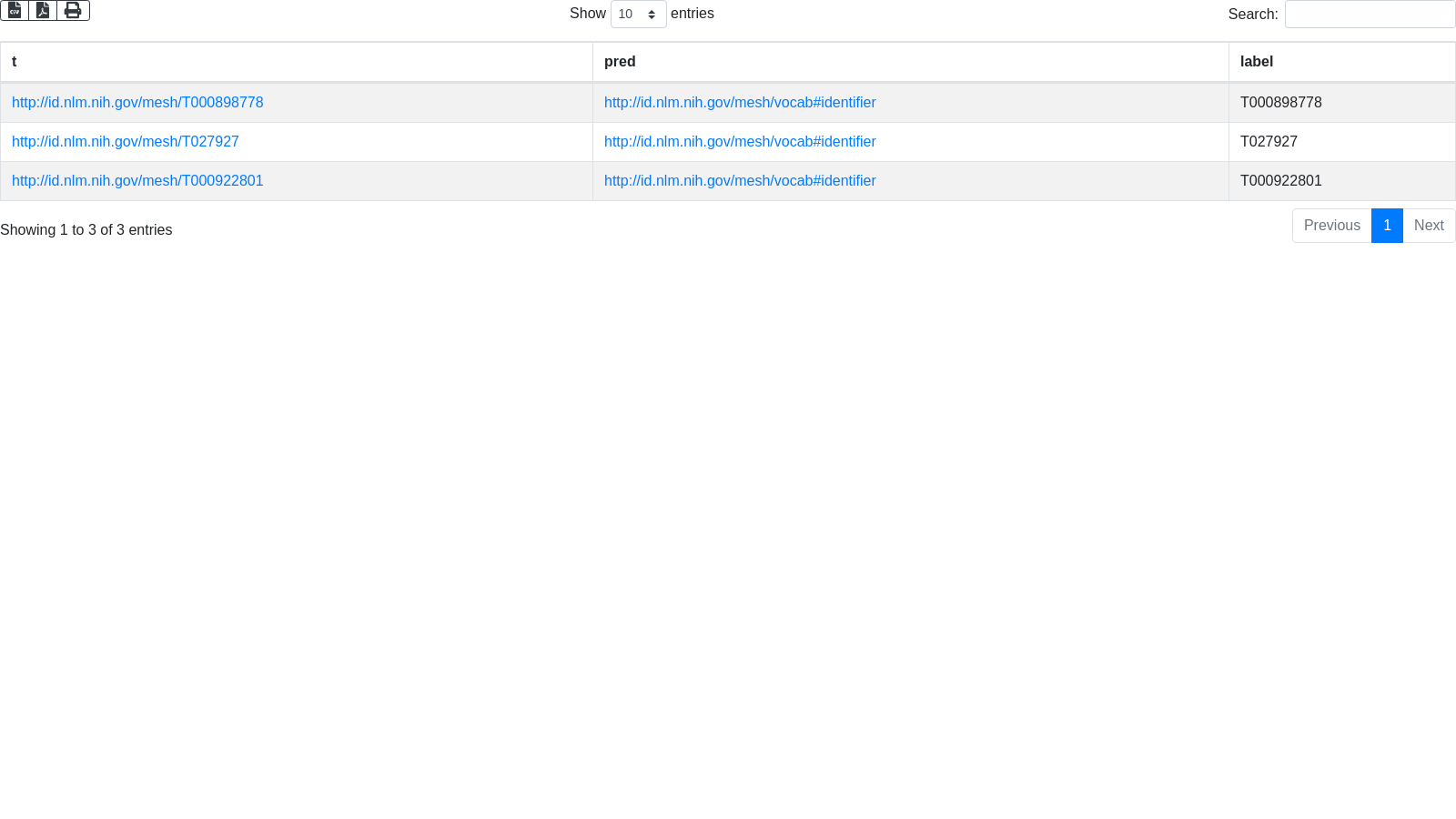Follow vocab#identifier link in first row
The image size is (1456, 819).
click(740, 103)
